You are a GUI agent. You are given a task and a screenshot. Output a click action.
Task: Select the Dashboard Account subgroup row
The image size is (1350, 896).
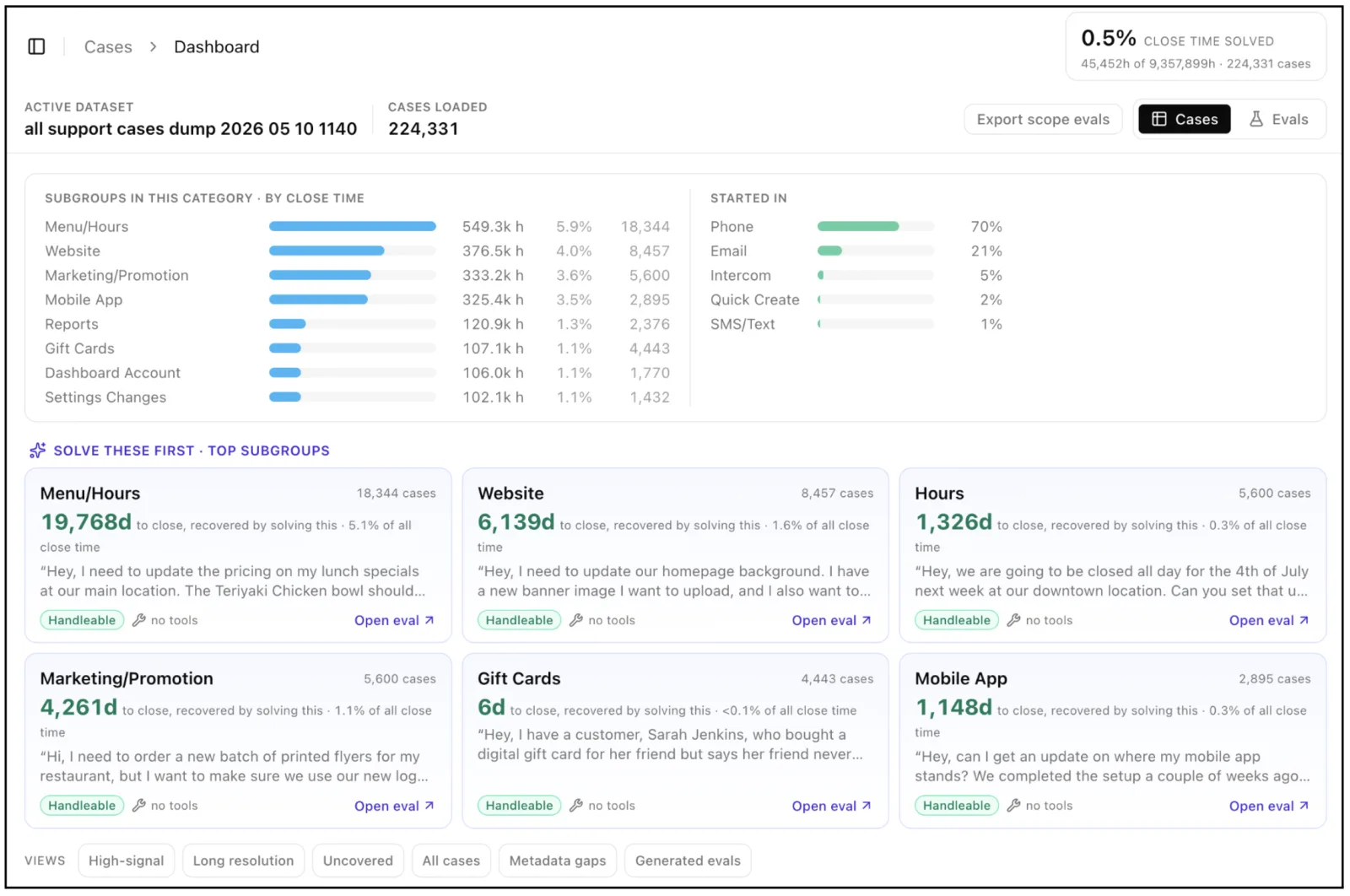358,373
